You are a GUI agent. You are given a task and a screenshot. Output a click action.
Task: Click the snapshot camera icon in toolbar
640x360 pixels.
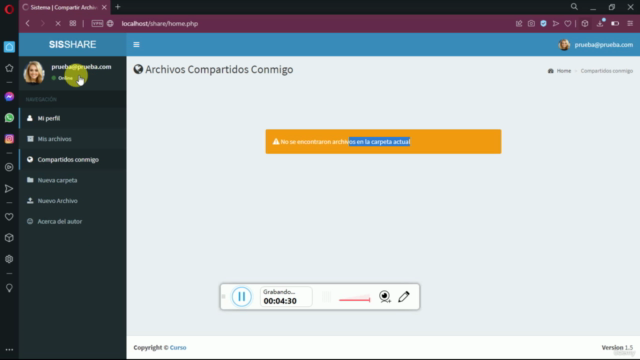click(531, 24)
